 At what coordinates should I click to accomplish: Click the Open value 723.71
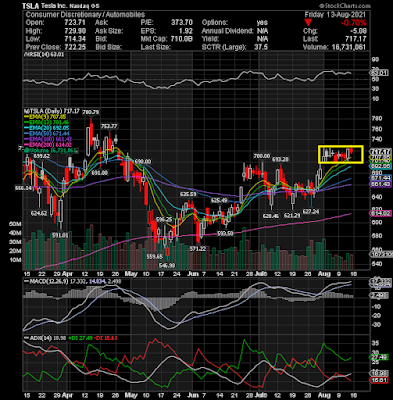tap(75, 23)
